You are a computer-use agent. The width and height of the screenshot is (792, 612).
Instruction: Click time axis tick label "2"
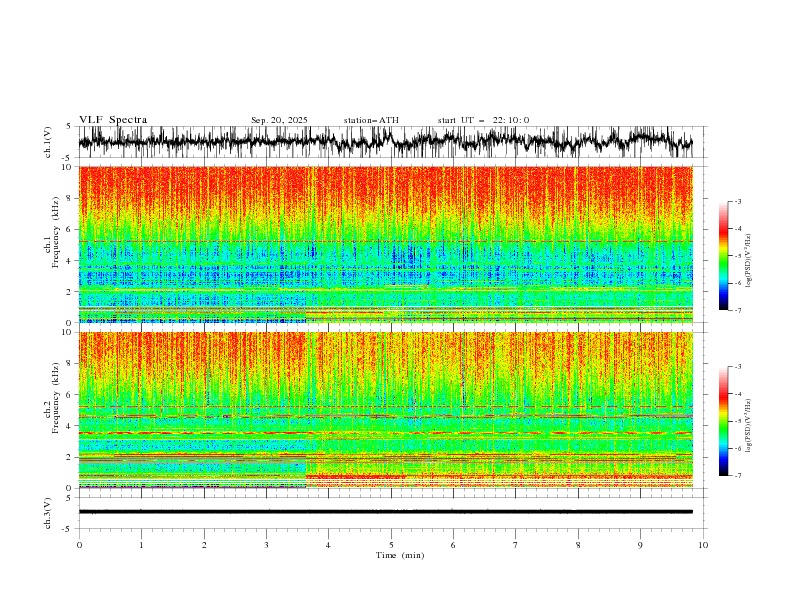click(x=204, y=545)
